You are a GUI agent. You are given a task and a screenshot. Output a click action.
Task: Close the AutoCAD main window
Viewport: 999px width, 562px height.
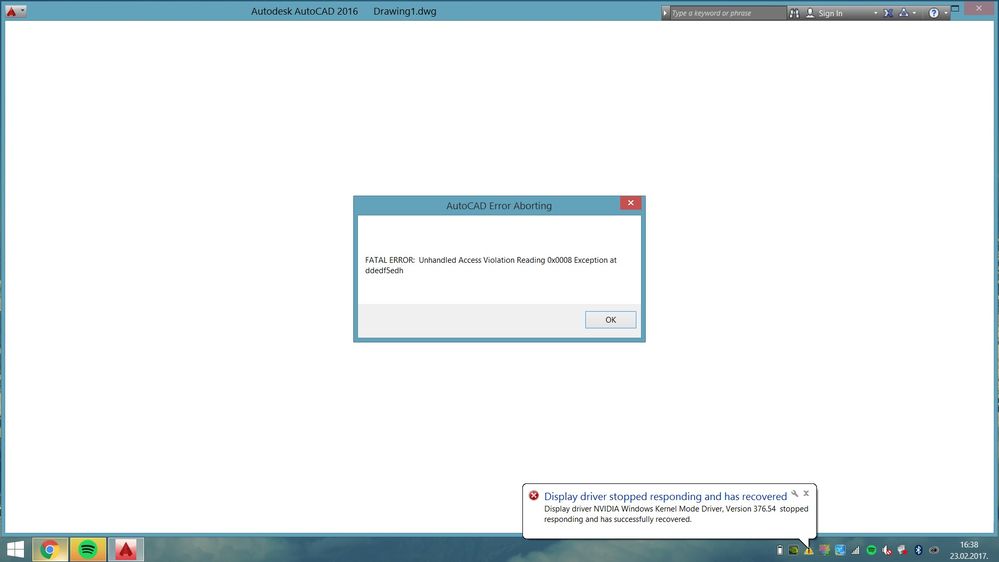979,8
